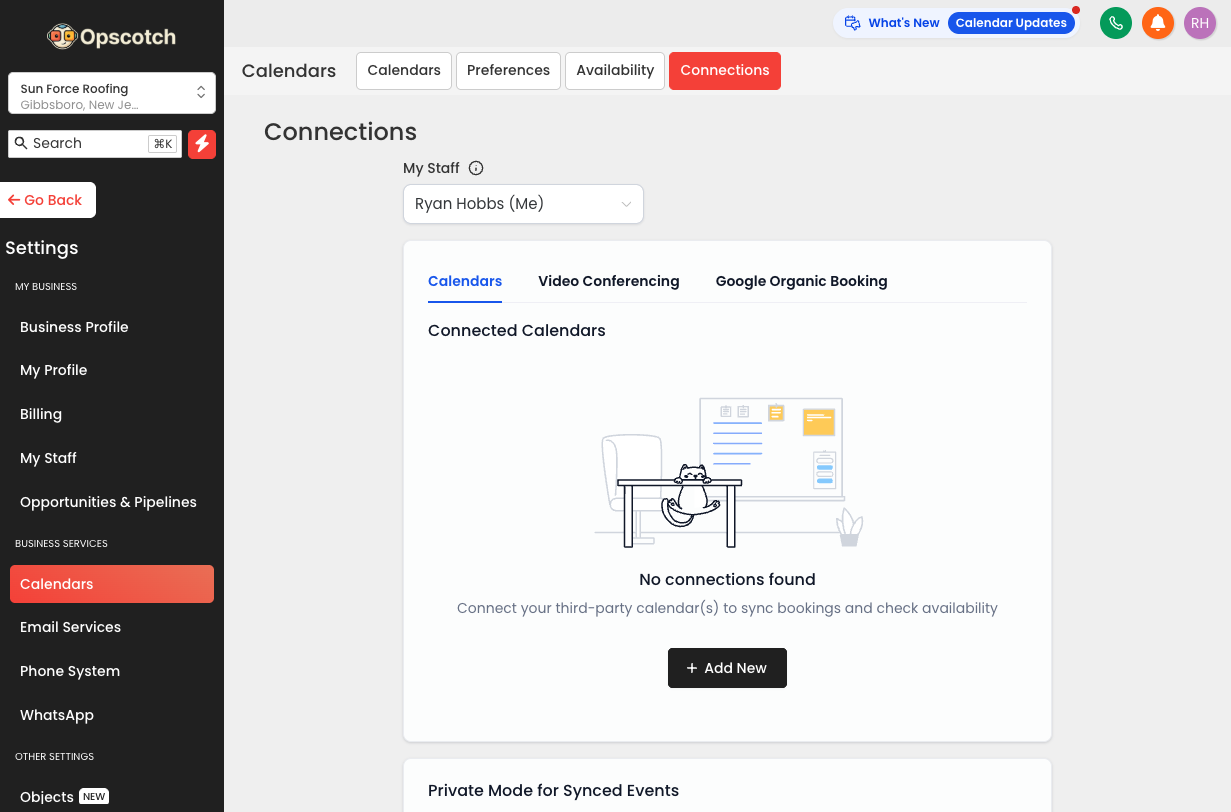The width and height of the screenshot is (1231, 812).
Task: Click the Opscotch logo
Action: coord(112,37)
